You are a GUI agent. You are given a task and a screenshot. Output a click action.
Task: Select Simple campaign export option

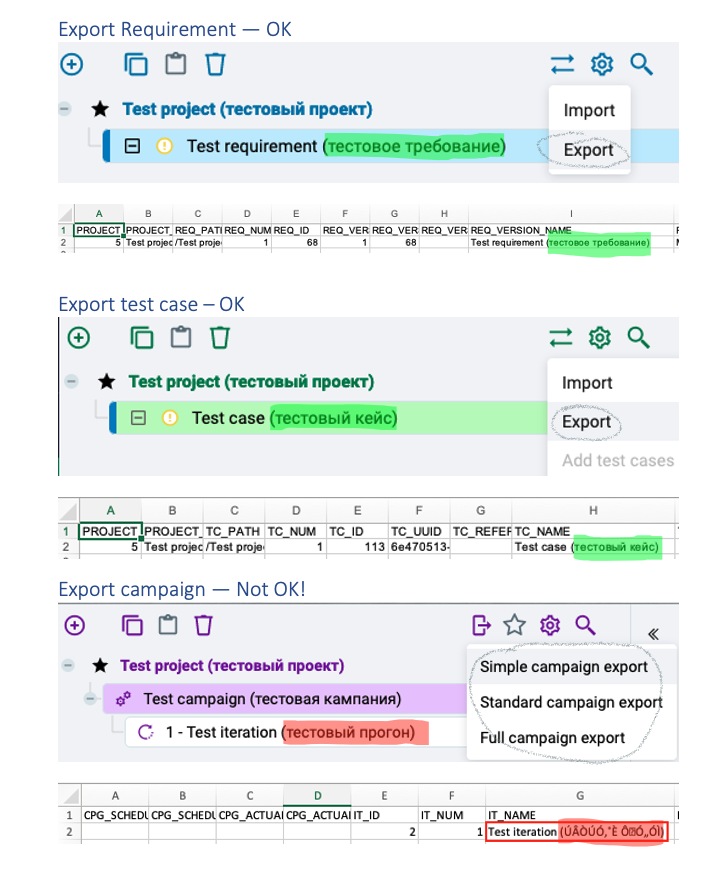pos(564,667)
